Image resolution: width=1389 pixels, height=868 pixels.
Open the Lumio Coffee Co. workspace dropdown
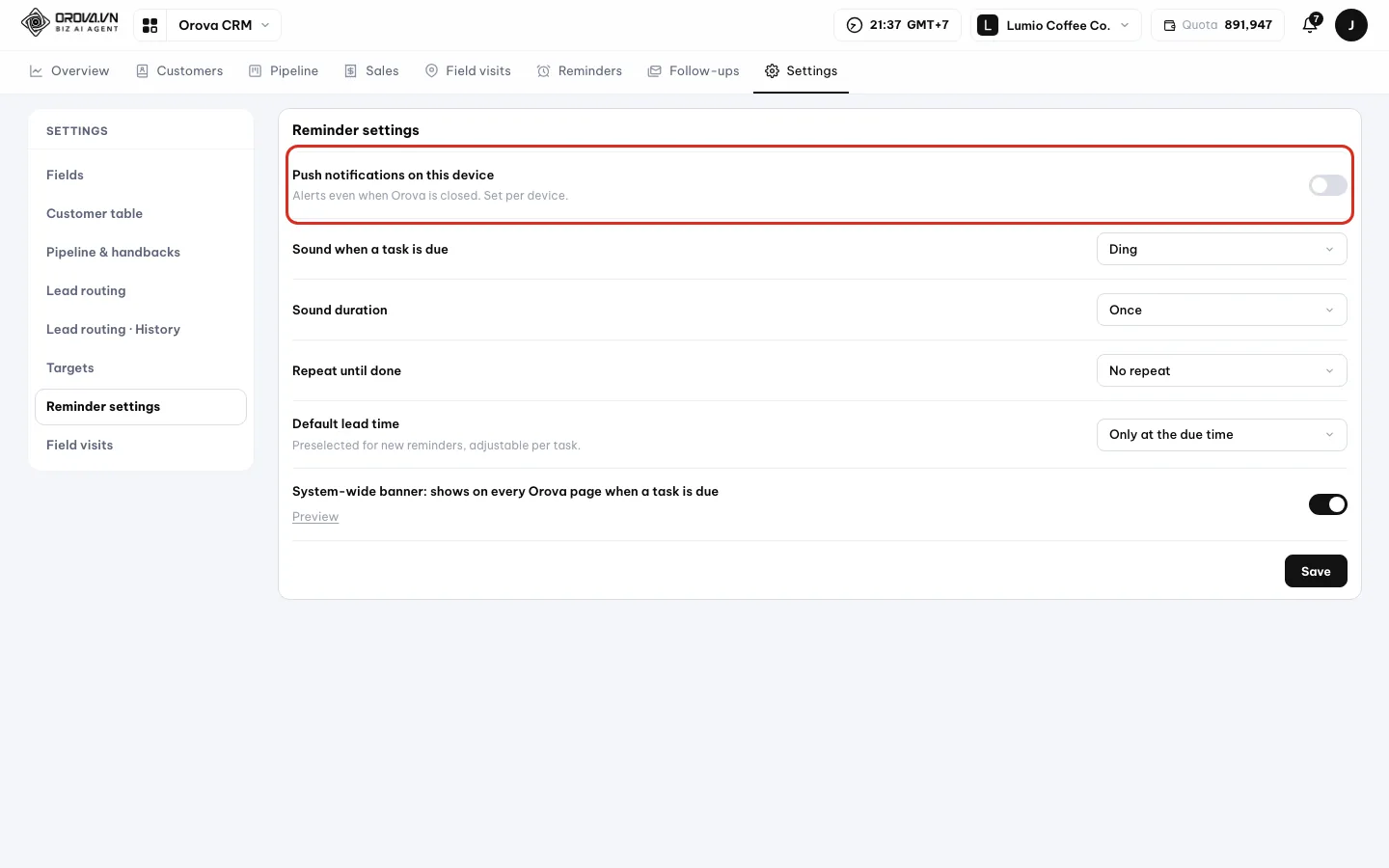[1055, 25]
